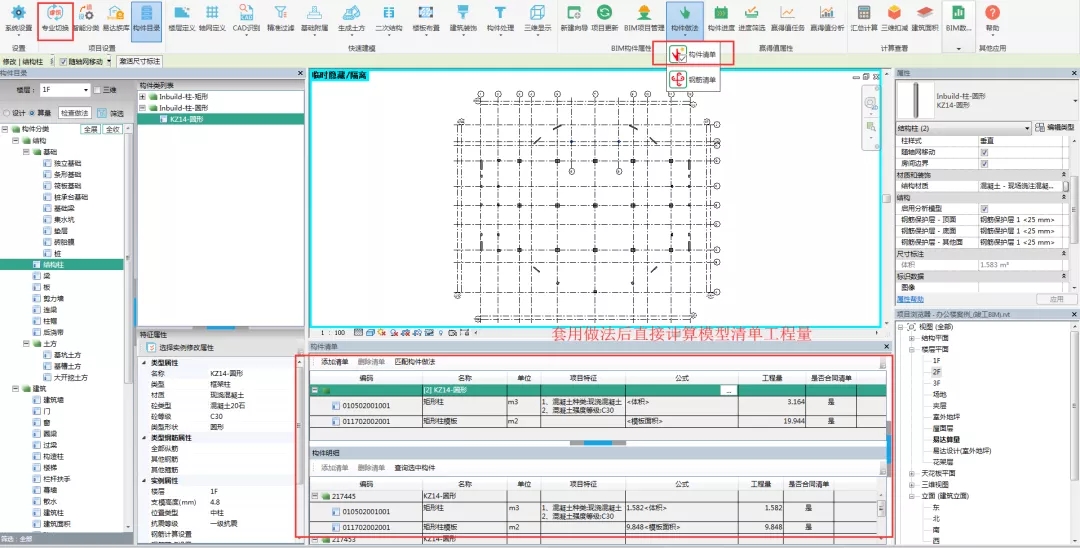Open the 精准过滤 filter tool
The height and width of the screenshot is (548, 1080).
pos(280,19)
